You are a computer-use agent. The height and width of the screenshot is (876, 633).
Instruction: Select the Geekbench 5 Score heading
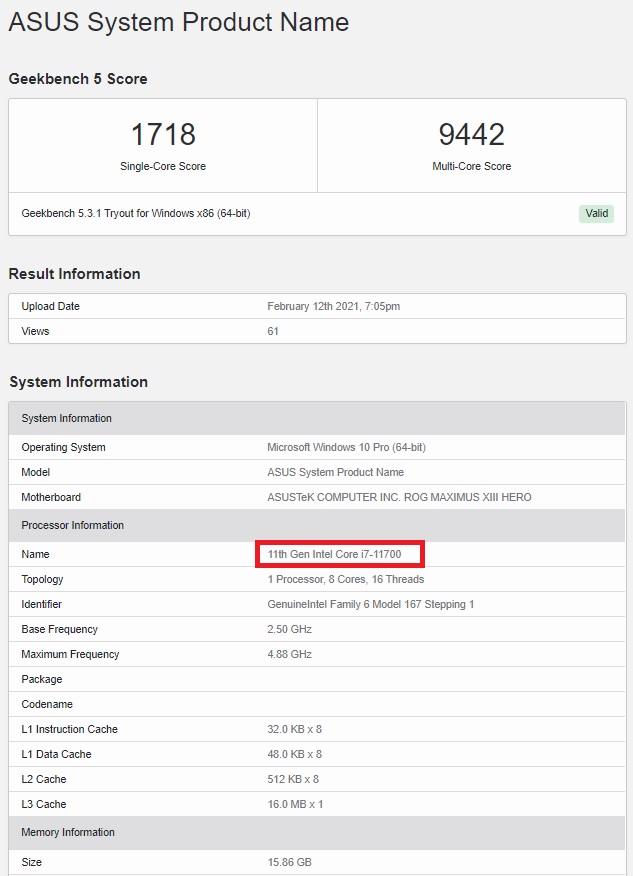(78, 79)
